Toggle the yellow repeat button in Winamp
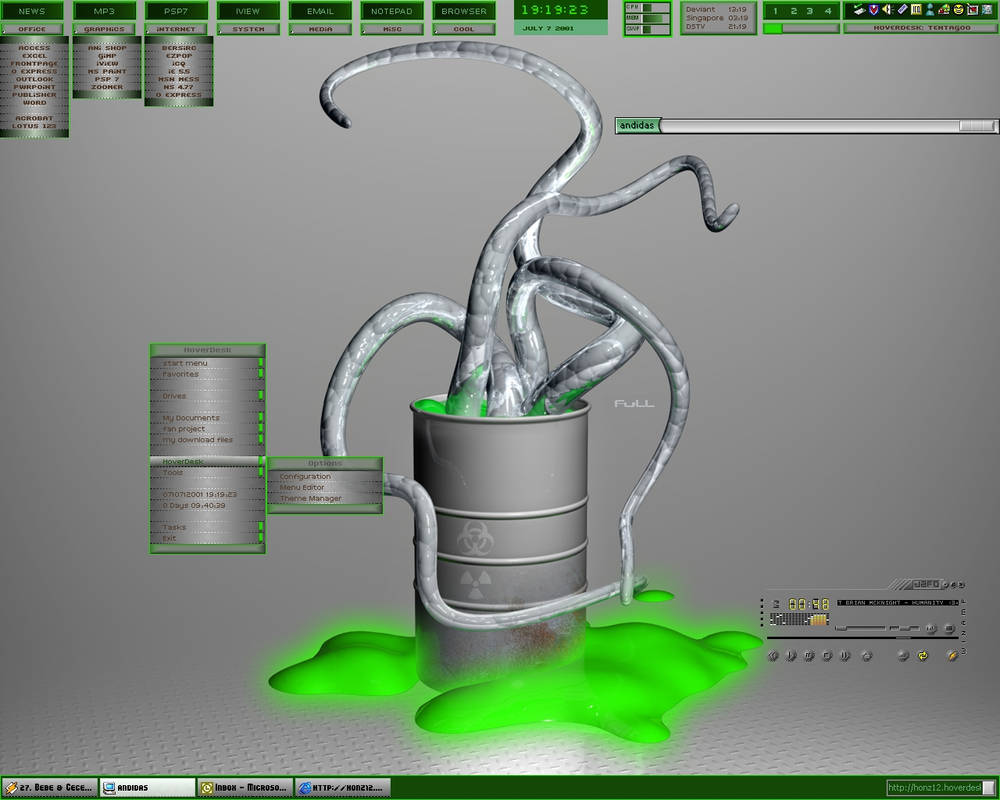Image resolution: width=1000 pixels, height=800 pixels. coord(923,655)
